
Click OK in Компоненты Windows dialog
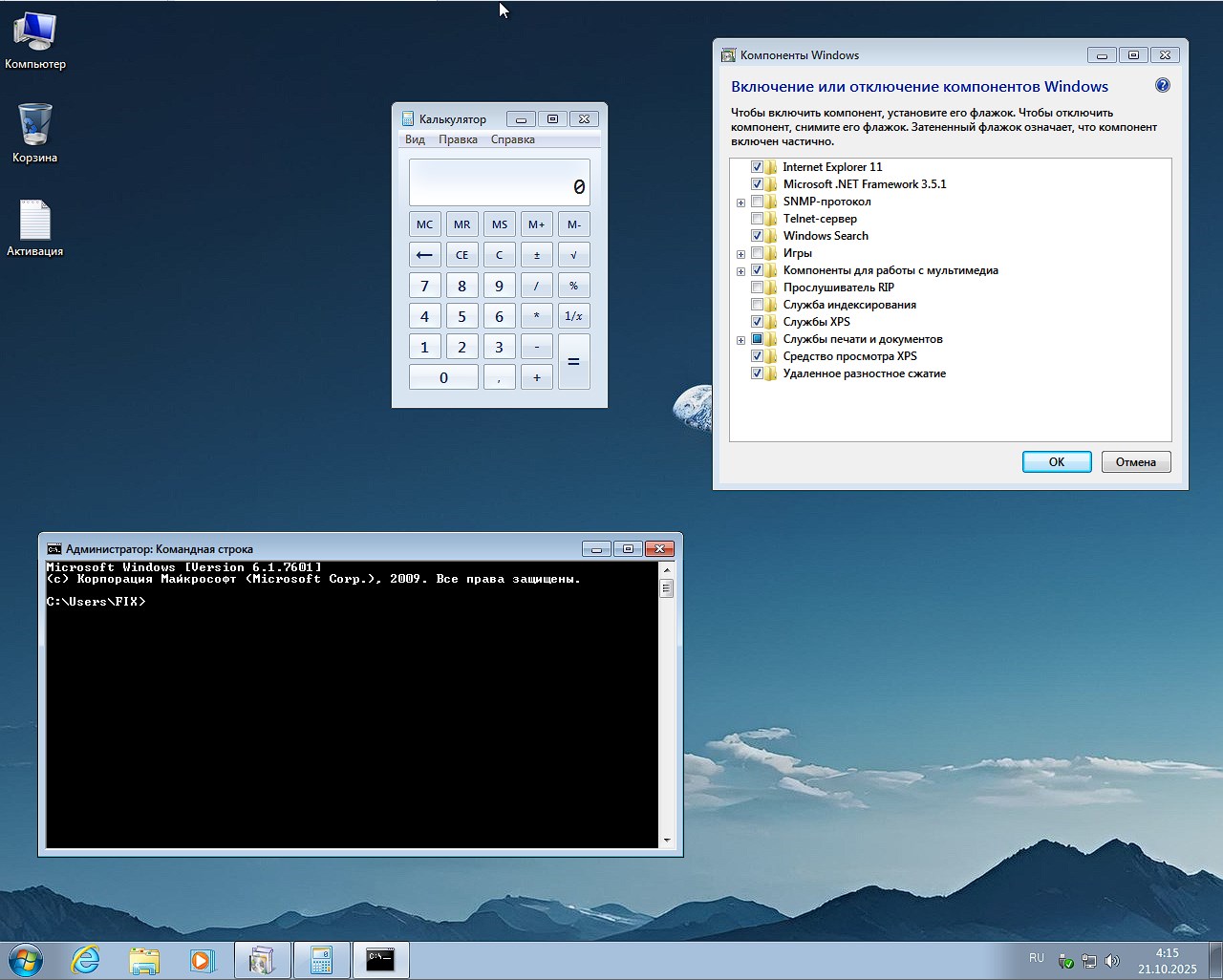pyautogui.click(x=1056, y=462)
